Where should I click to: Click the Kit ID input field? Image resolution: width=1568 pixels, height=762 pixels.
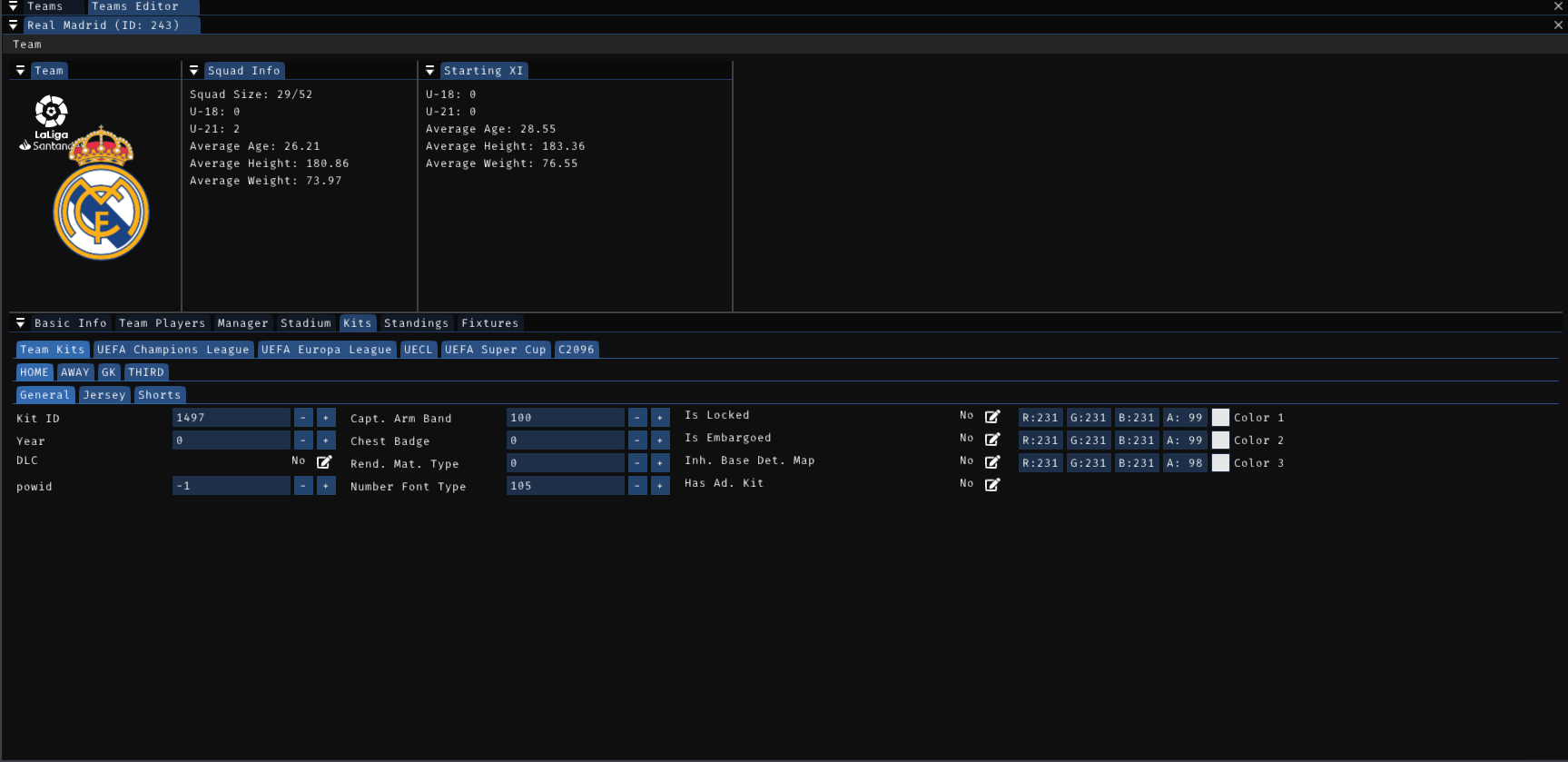[x=232, y=418]
